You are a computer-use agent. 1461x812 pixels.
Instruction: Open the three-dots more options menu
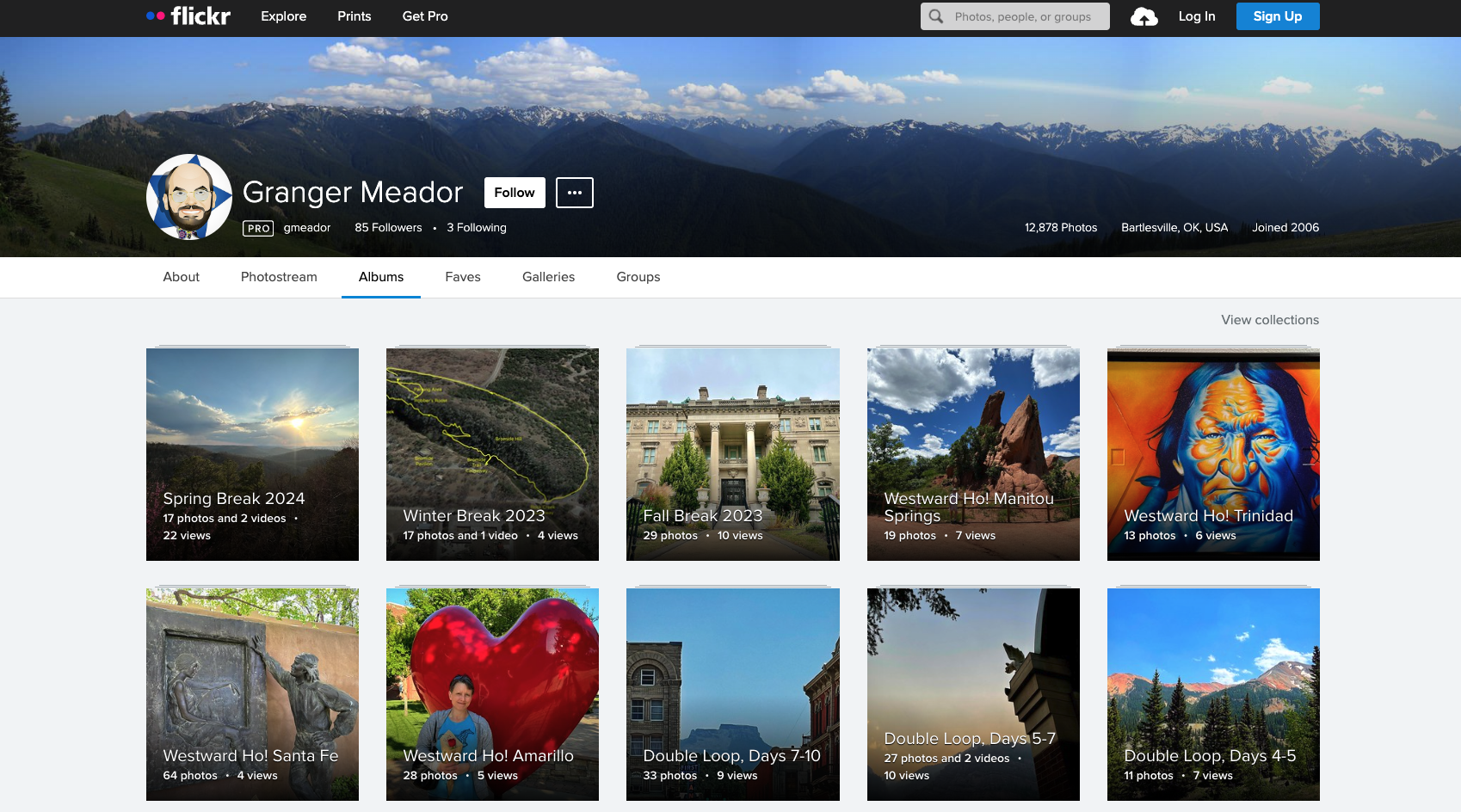click(x=574, y=193)
